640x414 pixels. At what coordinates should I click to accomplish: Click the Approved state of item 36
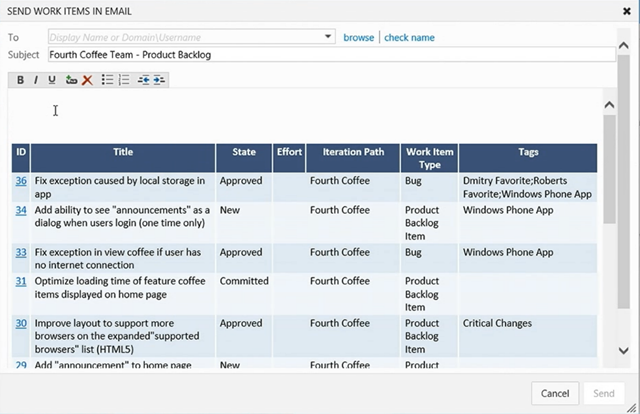pyautogui.click(x=241, y=180)
